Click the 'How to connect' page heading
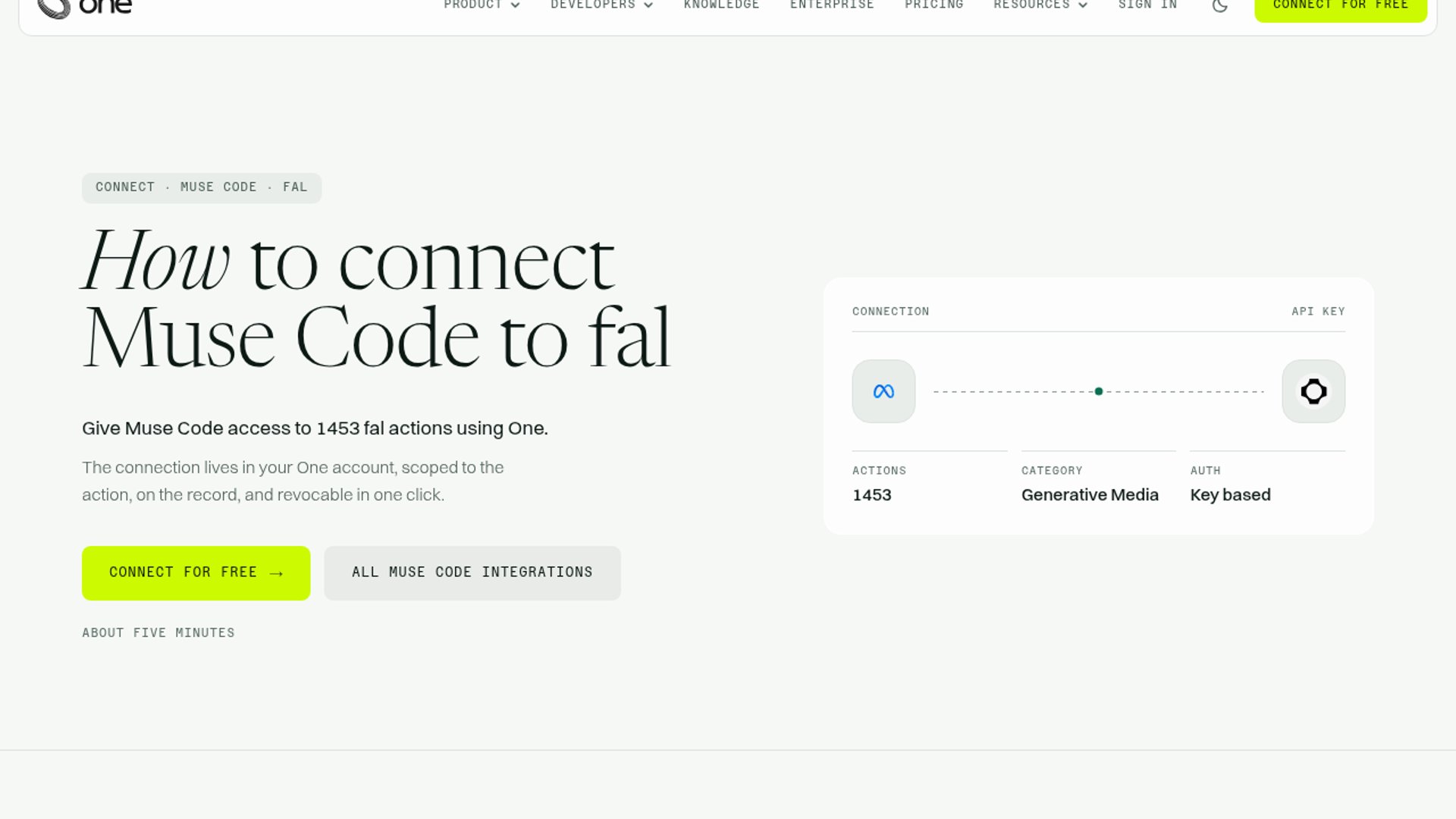 (376, 299)
